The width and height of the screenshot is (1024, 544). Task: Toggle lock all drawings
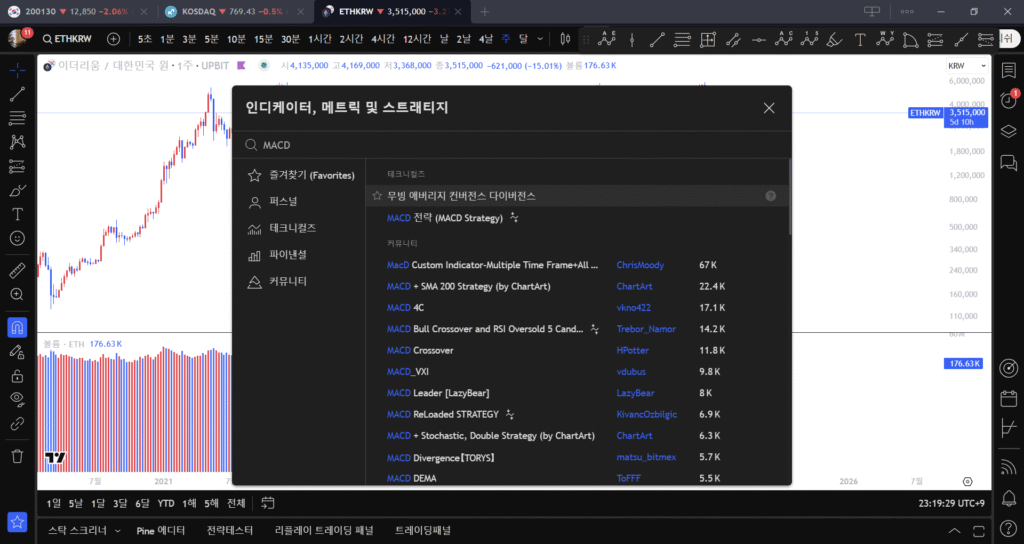[x=18, y=376]
